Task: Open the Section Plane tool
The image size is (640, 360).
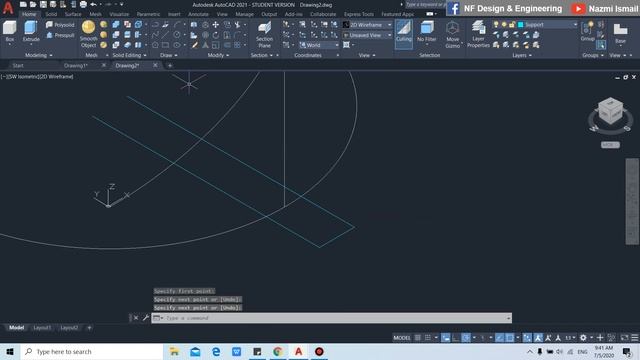Action: tap(264, 34)
